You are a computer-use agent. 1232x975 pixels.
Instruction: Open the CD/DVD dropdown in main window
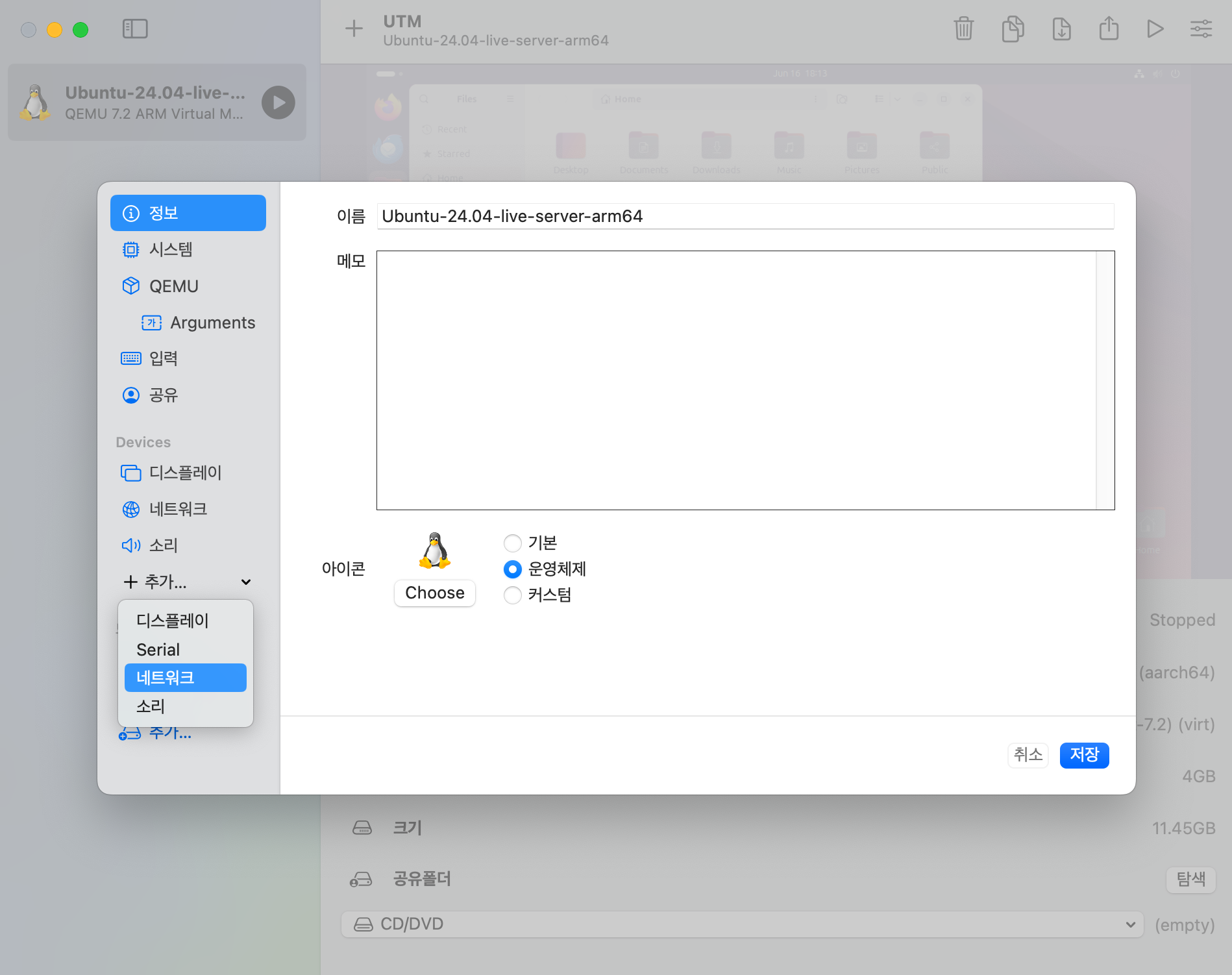743,924
